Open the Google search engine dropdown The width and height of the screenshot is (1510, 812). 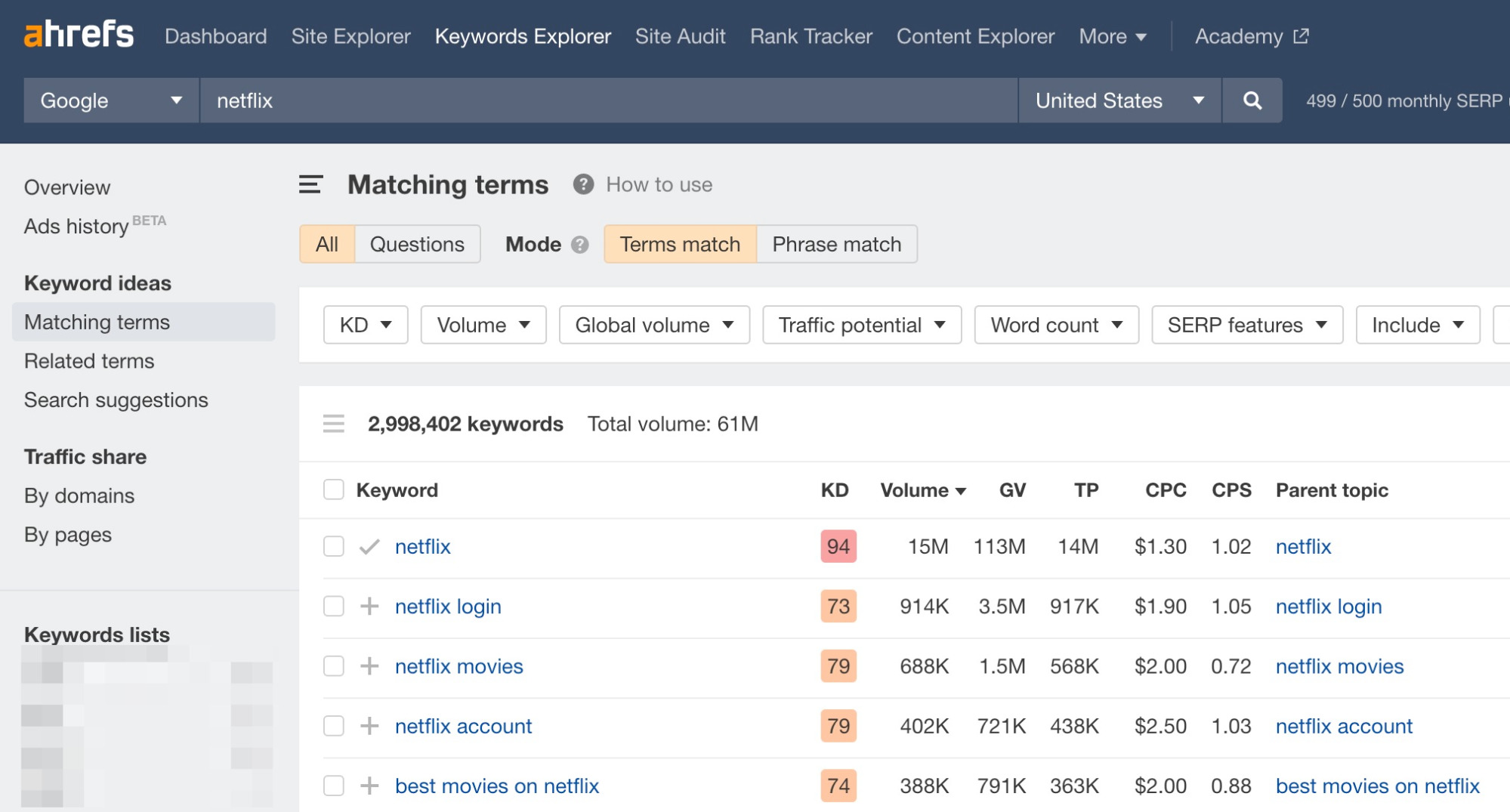pos(111,100)
